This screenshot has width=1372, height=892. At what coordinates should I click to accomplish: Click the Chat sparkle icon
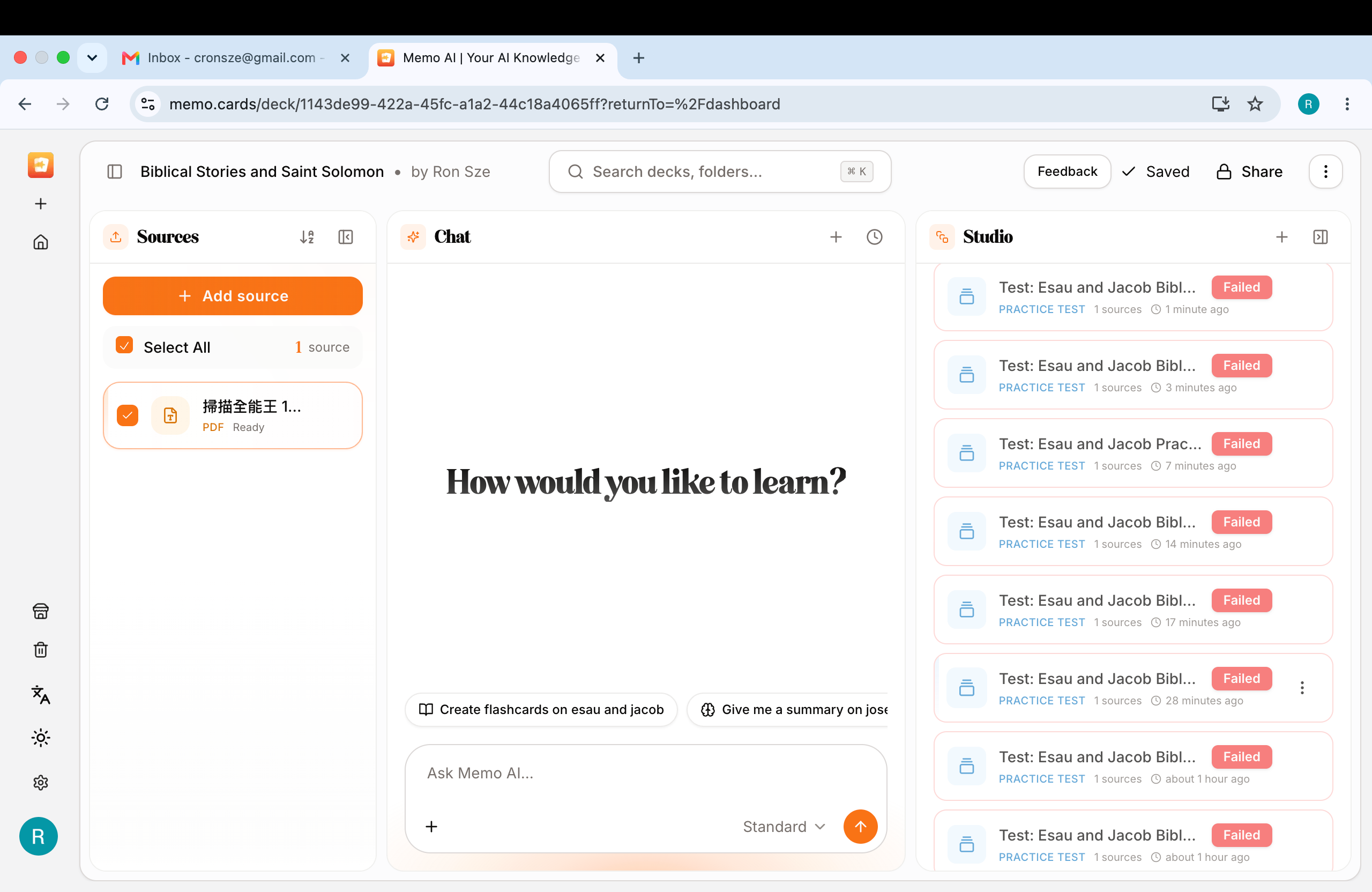[413, 237]
